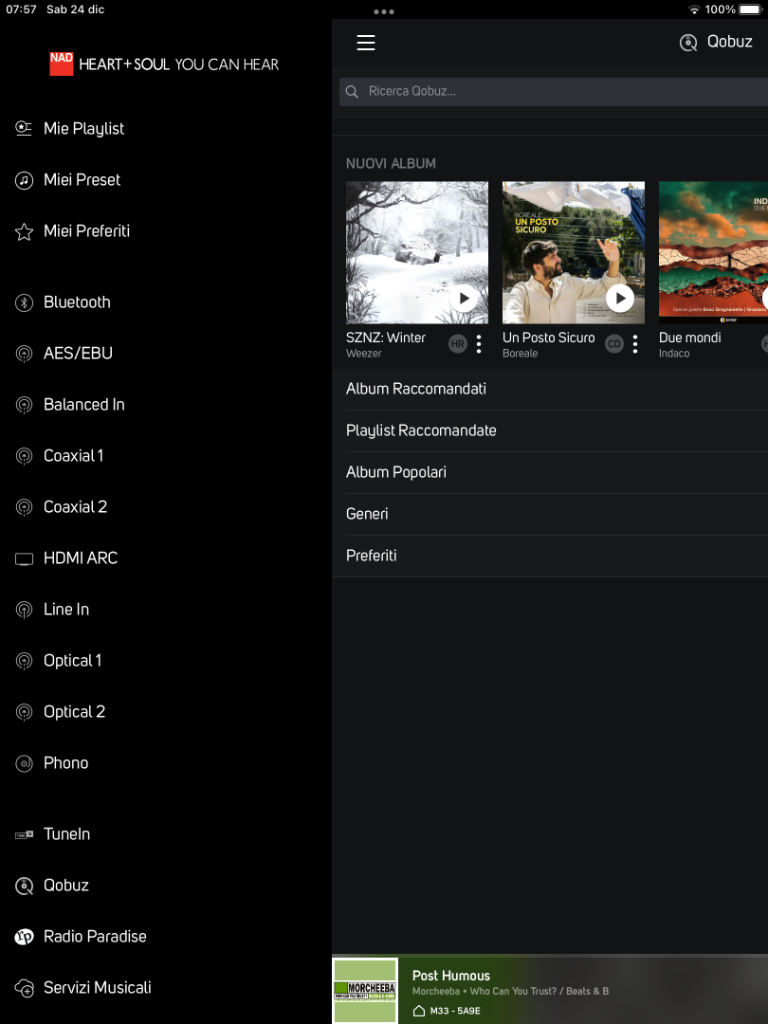Tap the battery indicator in status bar
The width and height of the screenshot is (768, 1024).
(750, 10)
